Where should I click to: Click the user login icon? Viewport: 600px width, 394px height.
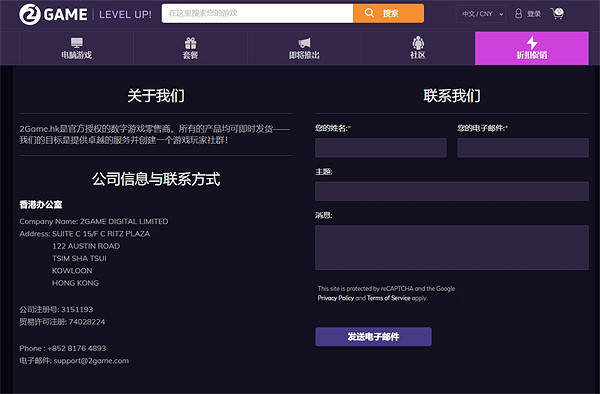[518, 13]
